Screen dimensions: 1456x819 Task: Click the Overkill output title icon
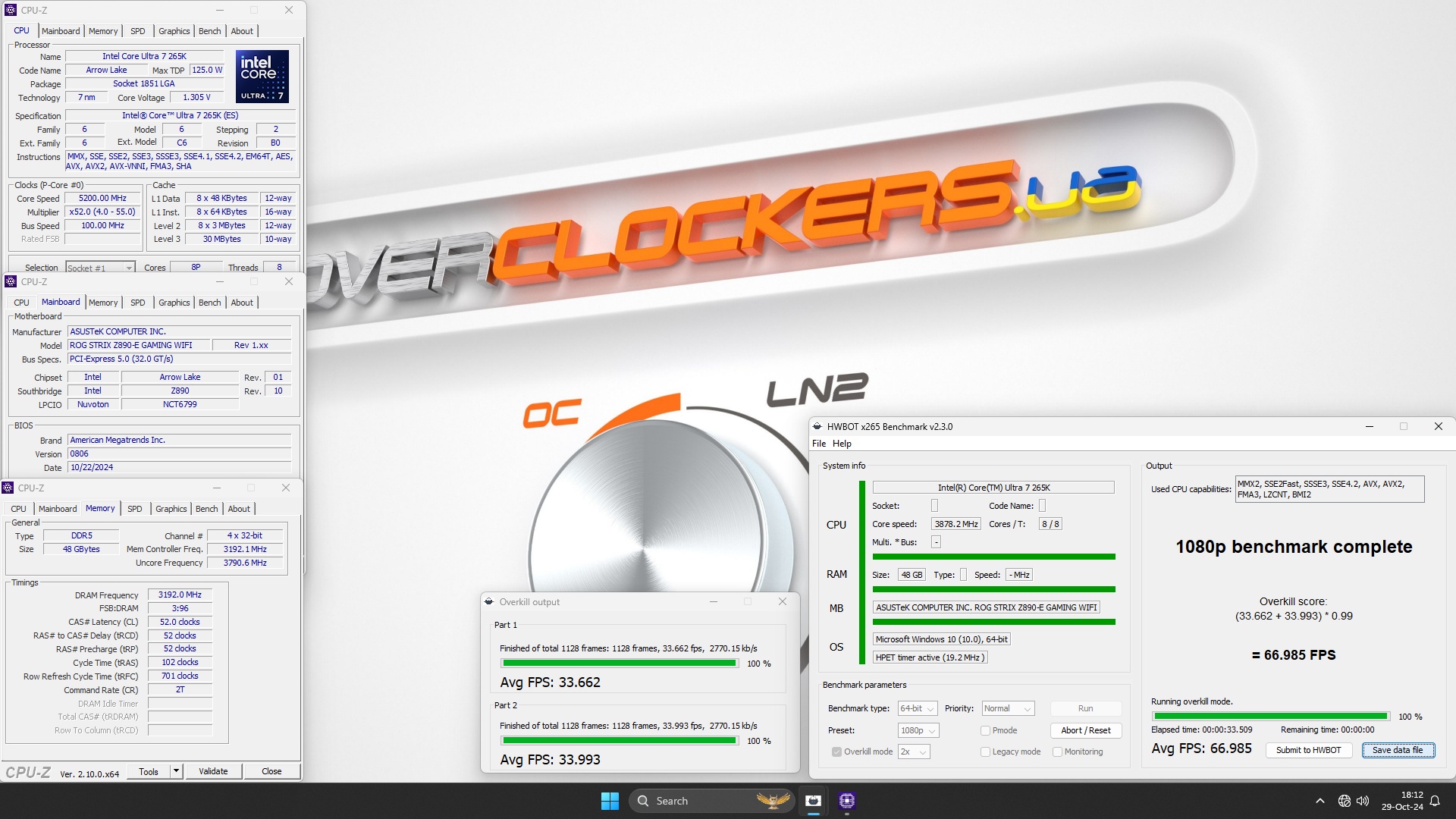[x=490, y=602]
